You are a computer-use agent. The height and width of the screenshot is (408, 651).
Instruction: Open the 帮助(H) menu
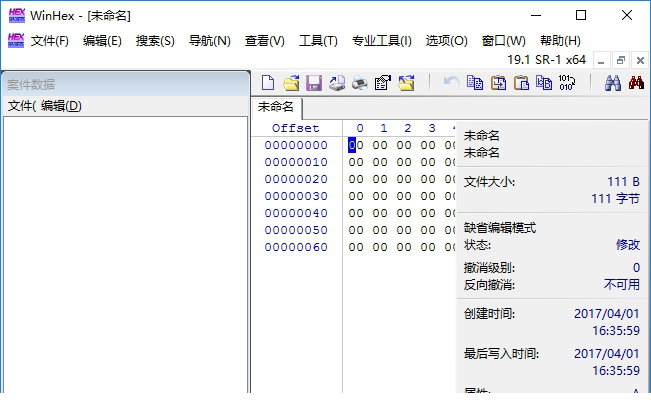point(560,41)
